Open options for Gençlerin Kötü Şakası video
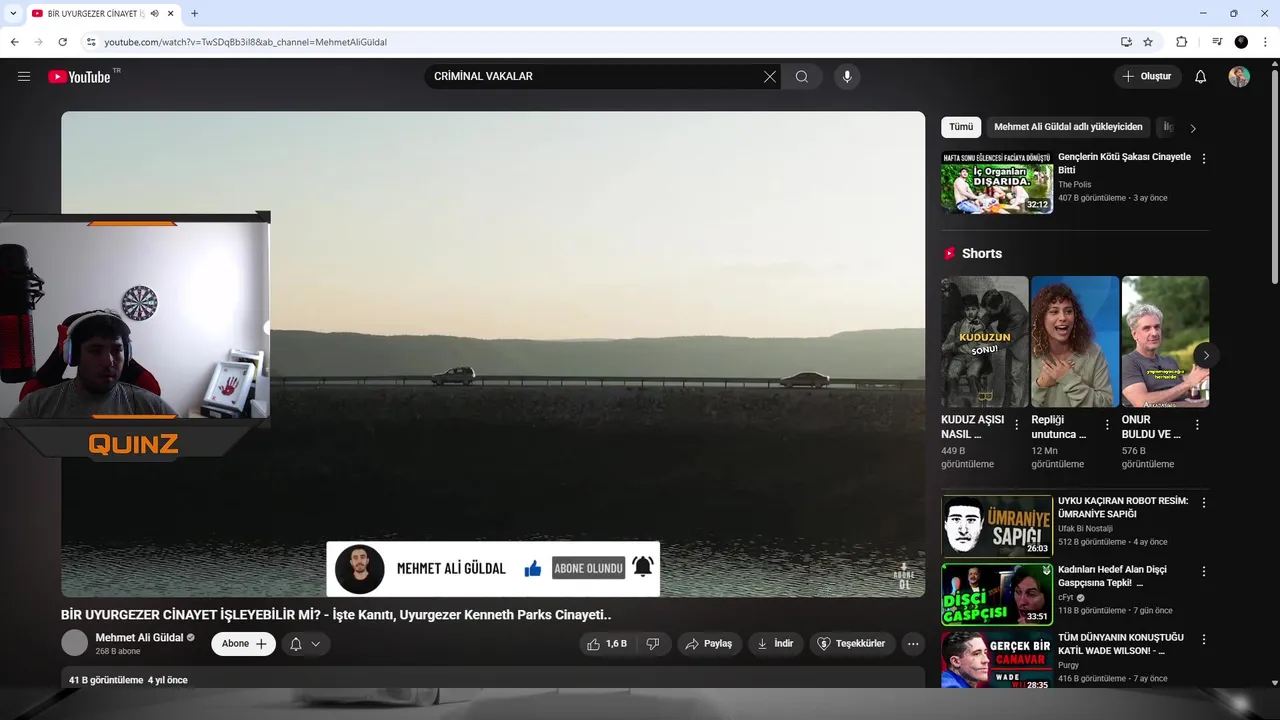1280x720 pixels. pos(1204,159)
